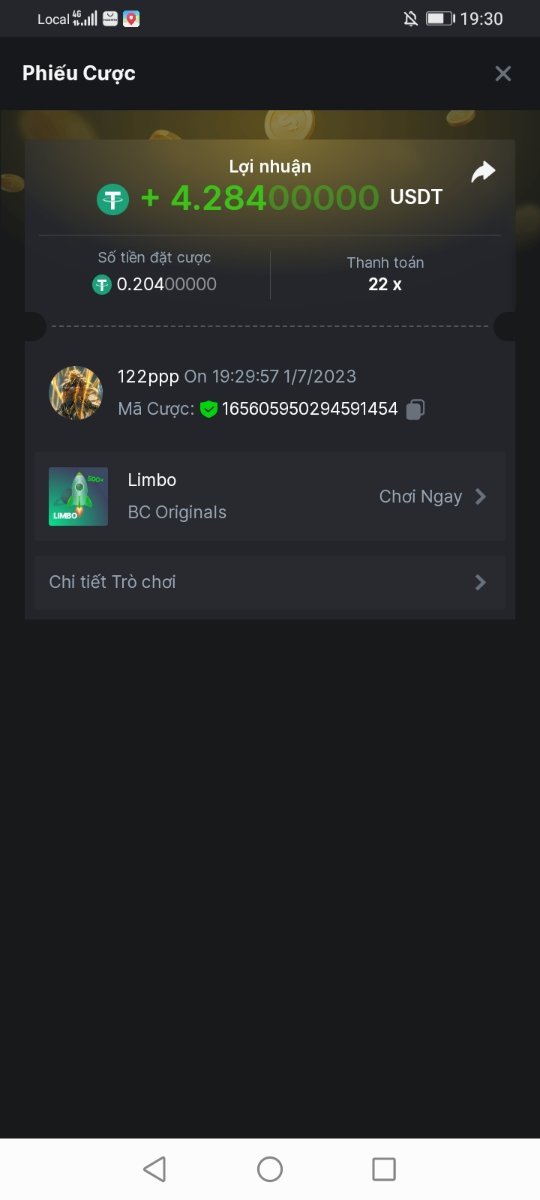The width and height of the screenshot is (540, 1200).
Task: Open the 122ppp user avatar
Action: [76, 393]
